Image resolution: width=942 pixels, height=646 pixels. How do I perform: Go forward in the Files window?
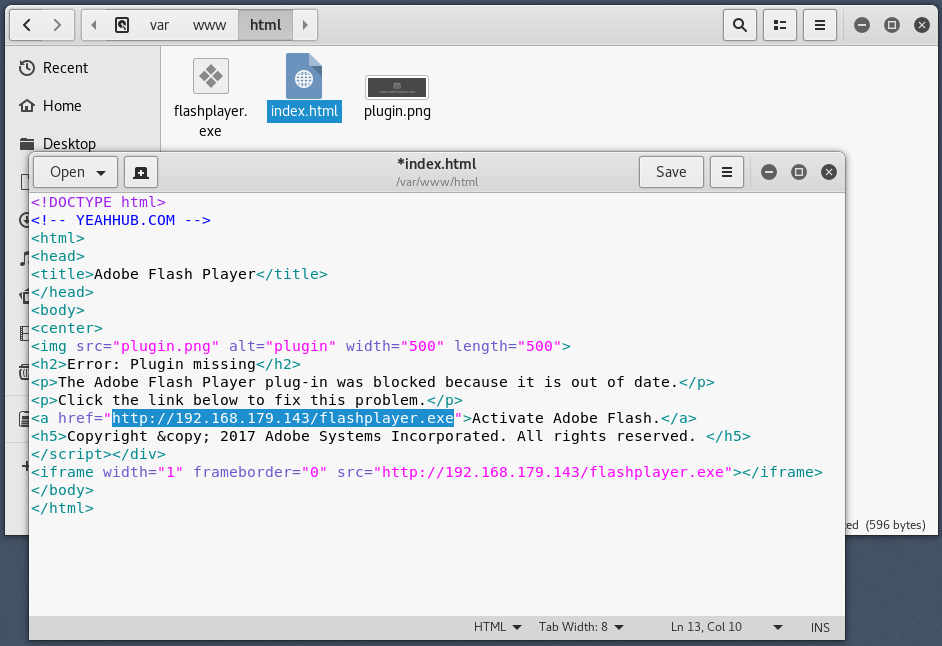click(58, 25)
